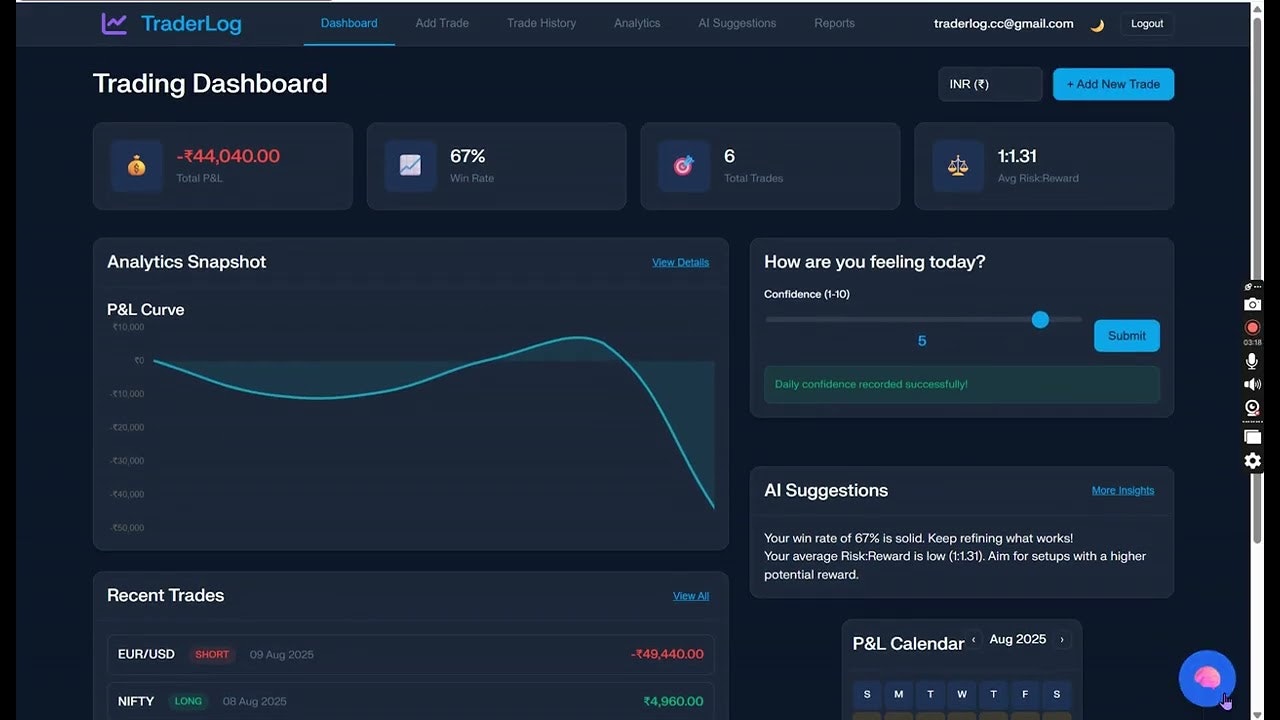Screen dimensions: 1280x720
Task: Click the LONG badge on NIFTY trade
Action: [x=188, y=701]
